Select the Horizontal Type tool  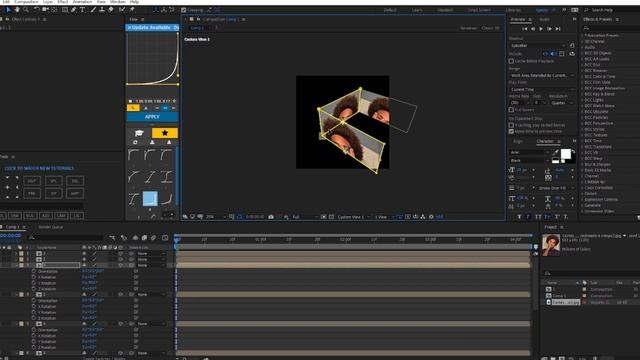pos(82,9)
